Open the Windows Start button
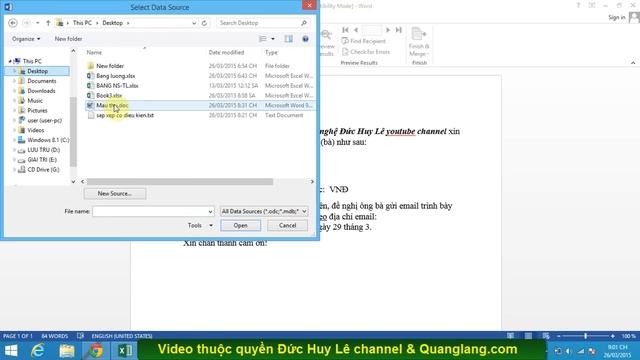 click(x=11, y=350)
